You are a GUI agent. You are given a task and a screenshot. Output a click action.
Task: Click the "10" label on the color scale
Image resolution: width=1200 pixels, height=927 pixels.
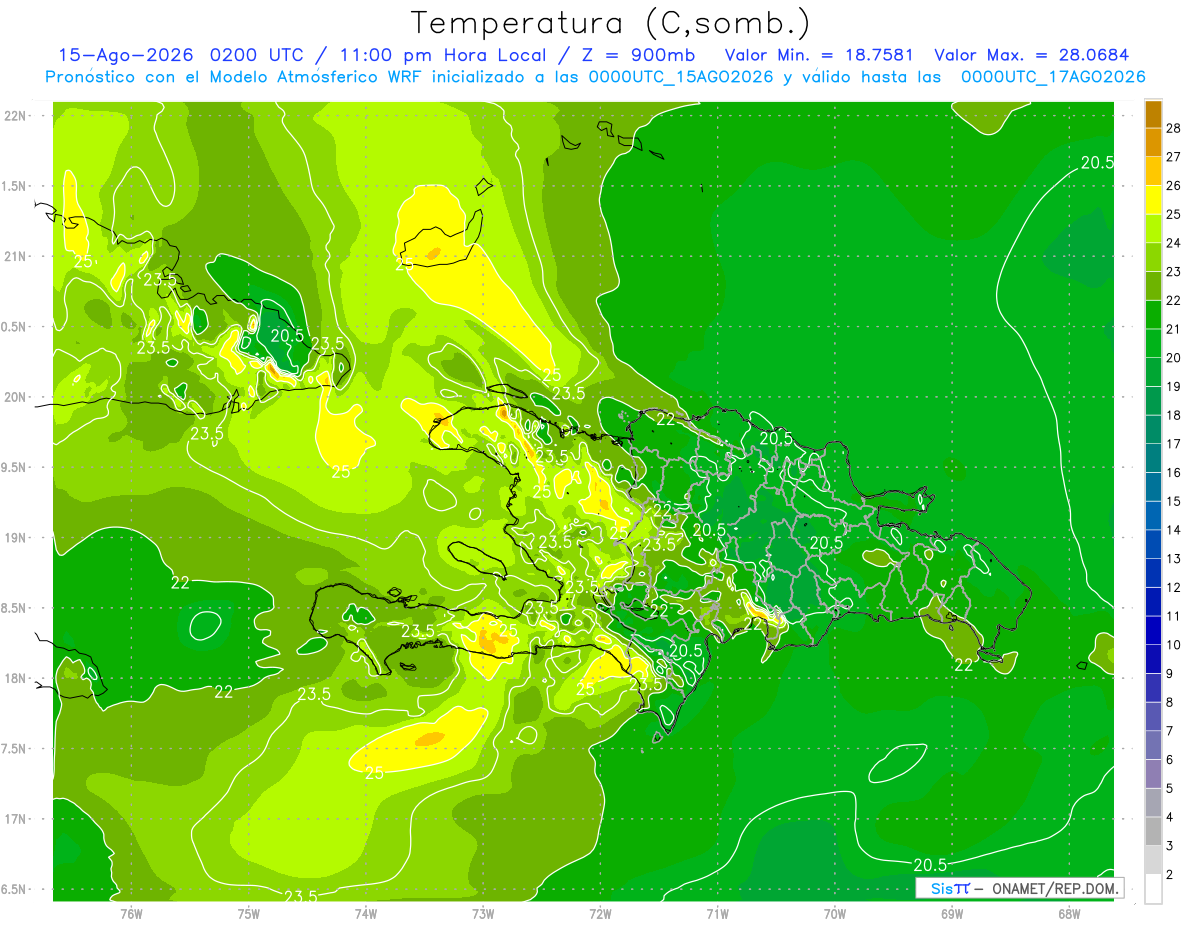coord(1174,644)
